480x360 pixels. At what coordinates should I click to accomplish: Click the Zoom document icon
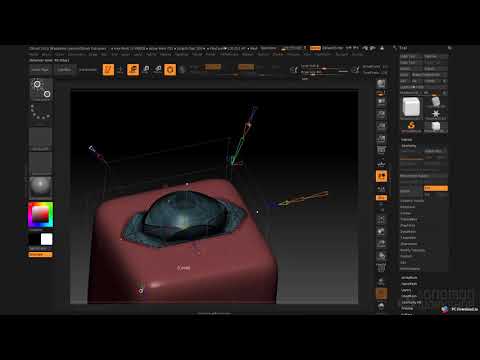coord(381,114)
